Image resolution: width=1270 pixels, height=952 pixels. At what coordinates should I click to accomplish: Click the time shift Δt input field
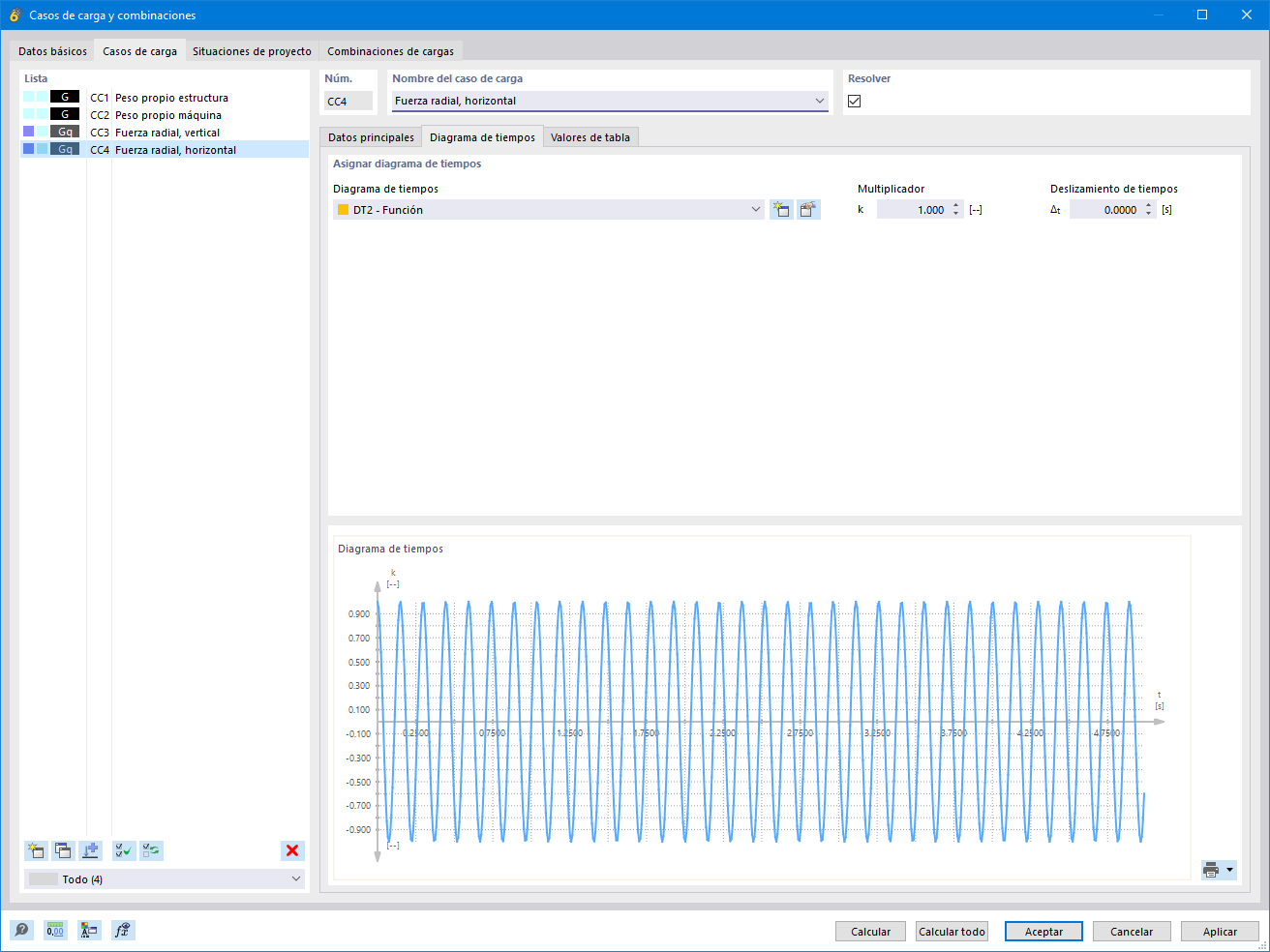(1105, 210)
